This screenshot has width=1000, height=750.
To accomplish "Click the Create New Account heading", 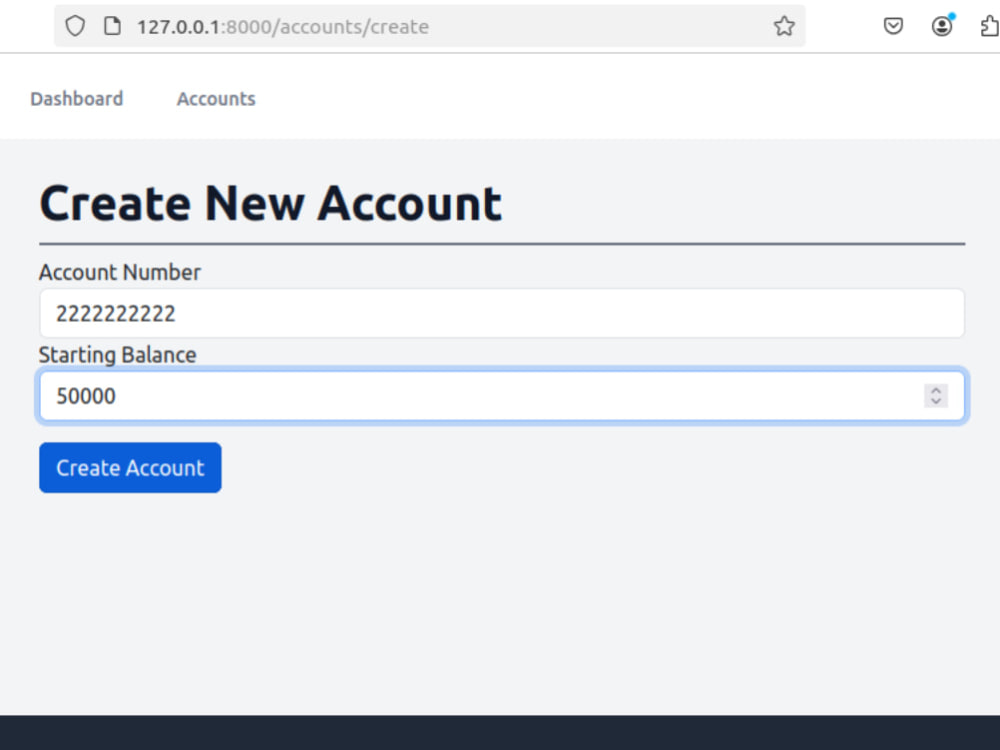I will 270,204.
